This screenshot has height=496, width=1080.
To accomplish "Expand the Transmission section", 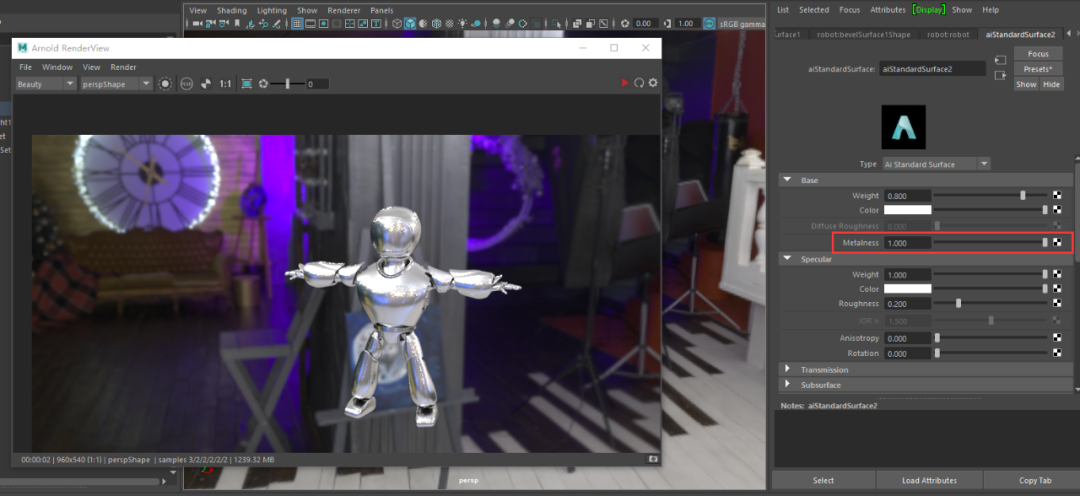I will pyautogui.click(x=788, y=369).
